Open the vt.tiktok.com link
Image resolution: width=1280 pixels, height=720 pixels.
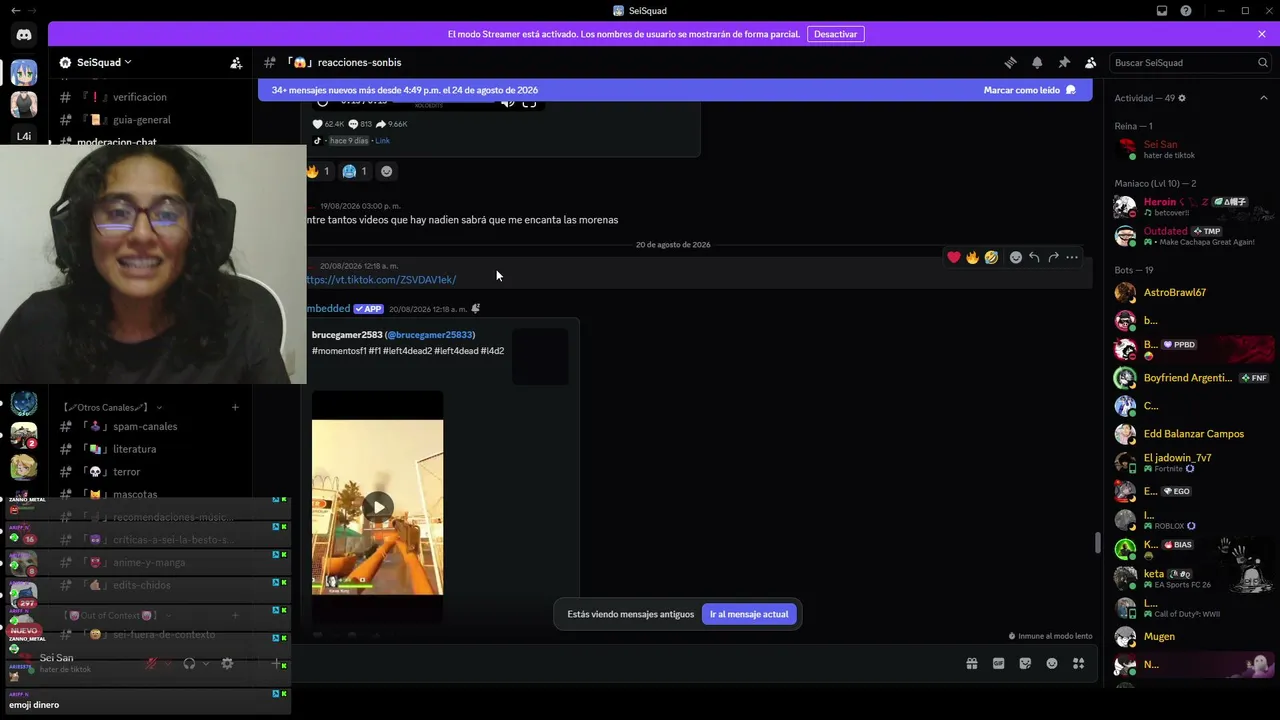click(381, 280)
